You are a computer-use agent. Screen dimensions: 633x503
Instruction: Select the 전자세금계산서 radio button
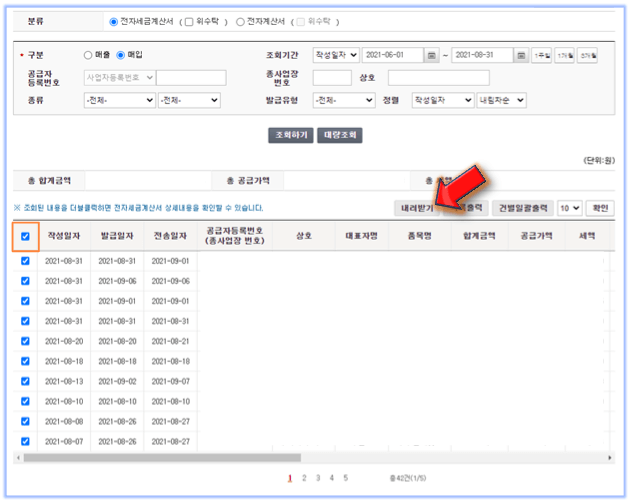113,22
